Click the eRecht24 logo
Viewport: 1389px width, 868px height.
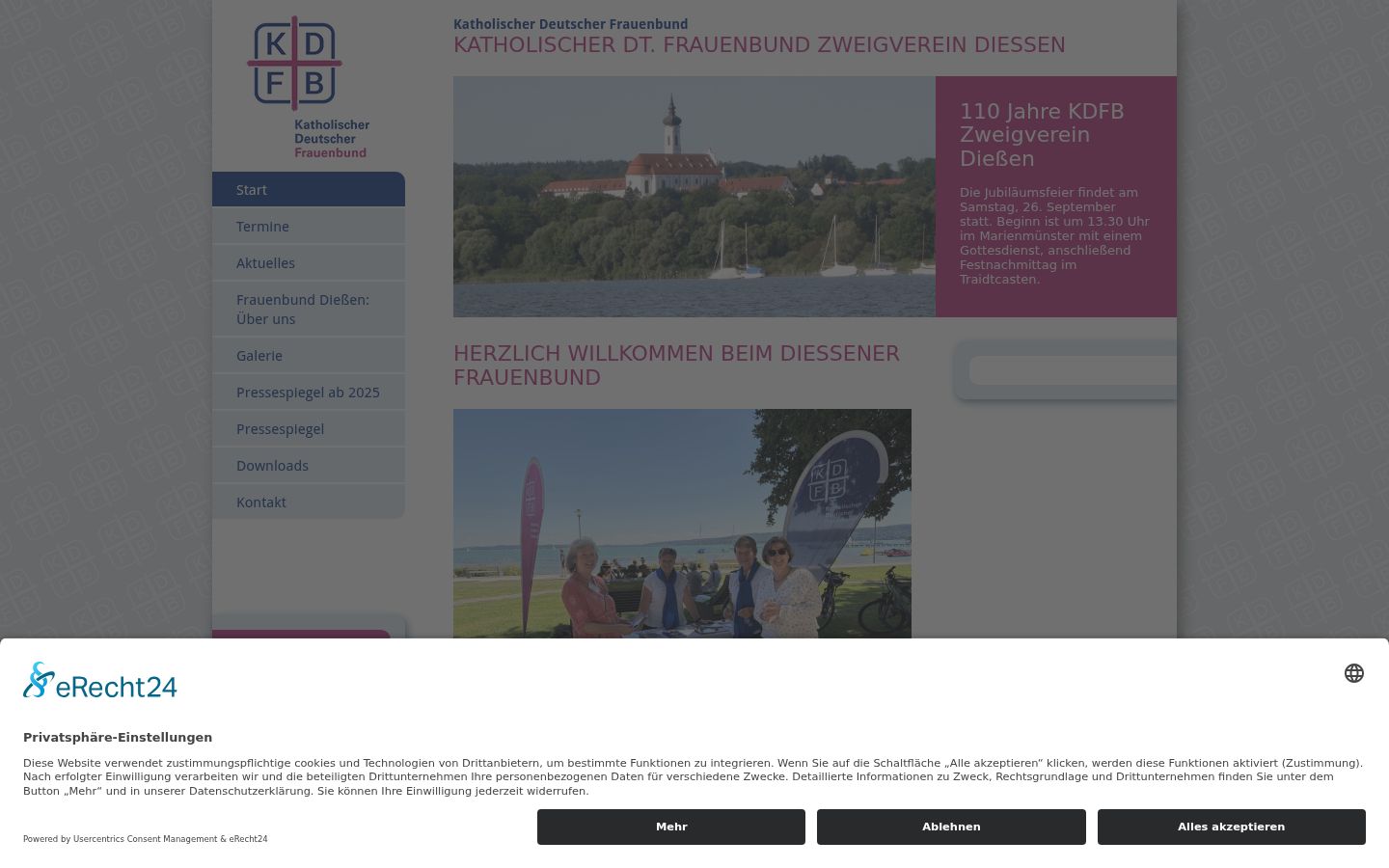[100, 681]
